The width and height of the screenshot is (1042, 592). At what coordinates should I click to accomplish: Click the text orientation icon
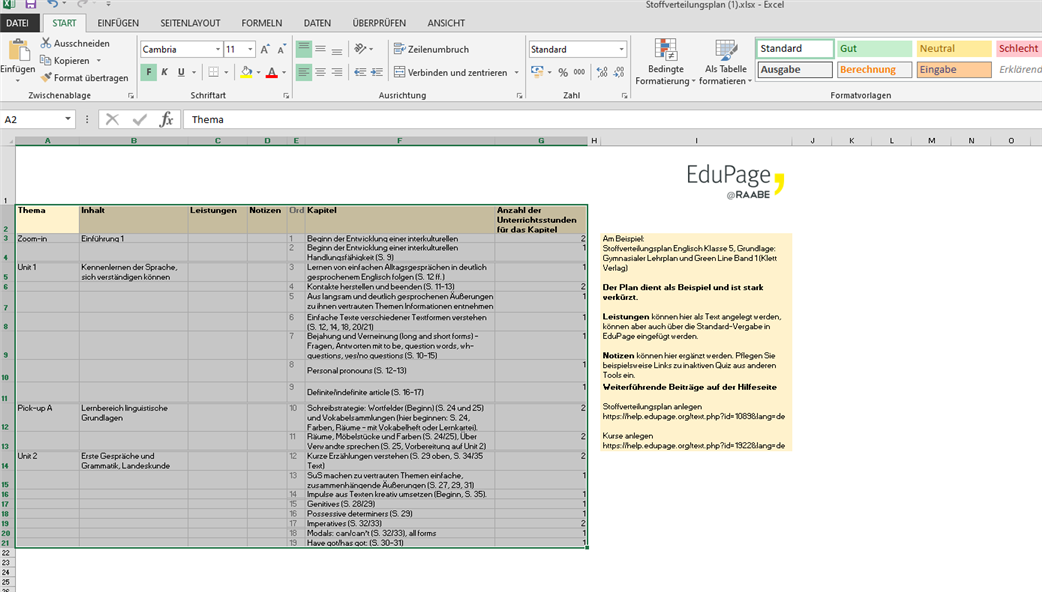pyautogui.click(x=360, y=49)
